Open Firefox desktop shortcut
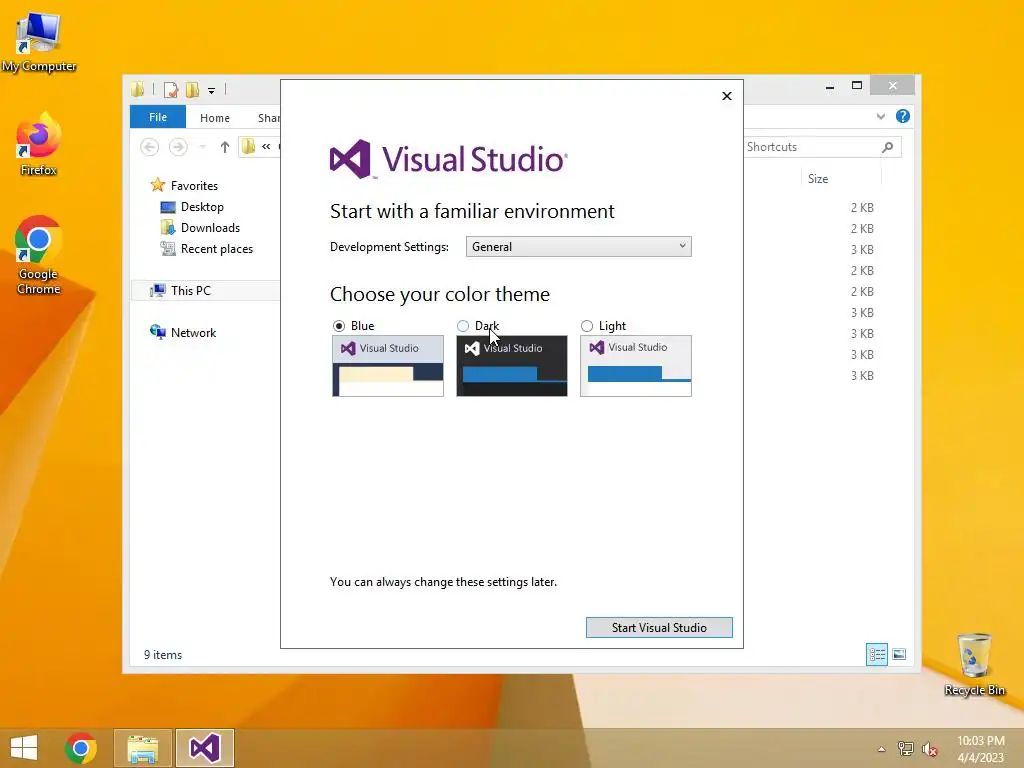Viewport: 1024px width, 768px height. click(39, 144)
